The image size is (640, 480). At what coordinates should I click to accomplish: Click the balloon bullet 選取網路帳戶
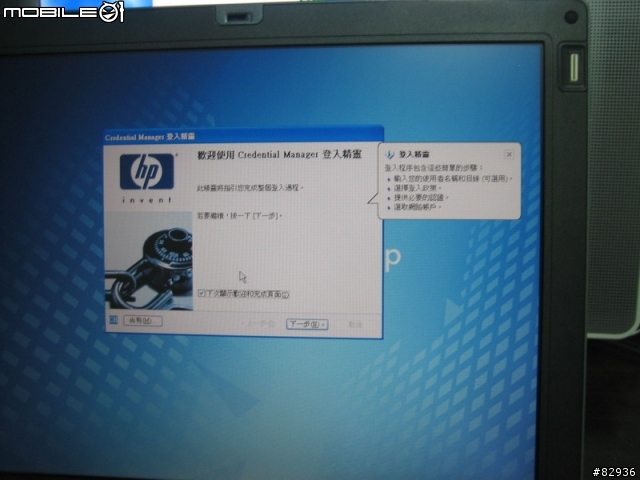click(x=418, y=207)
